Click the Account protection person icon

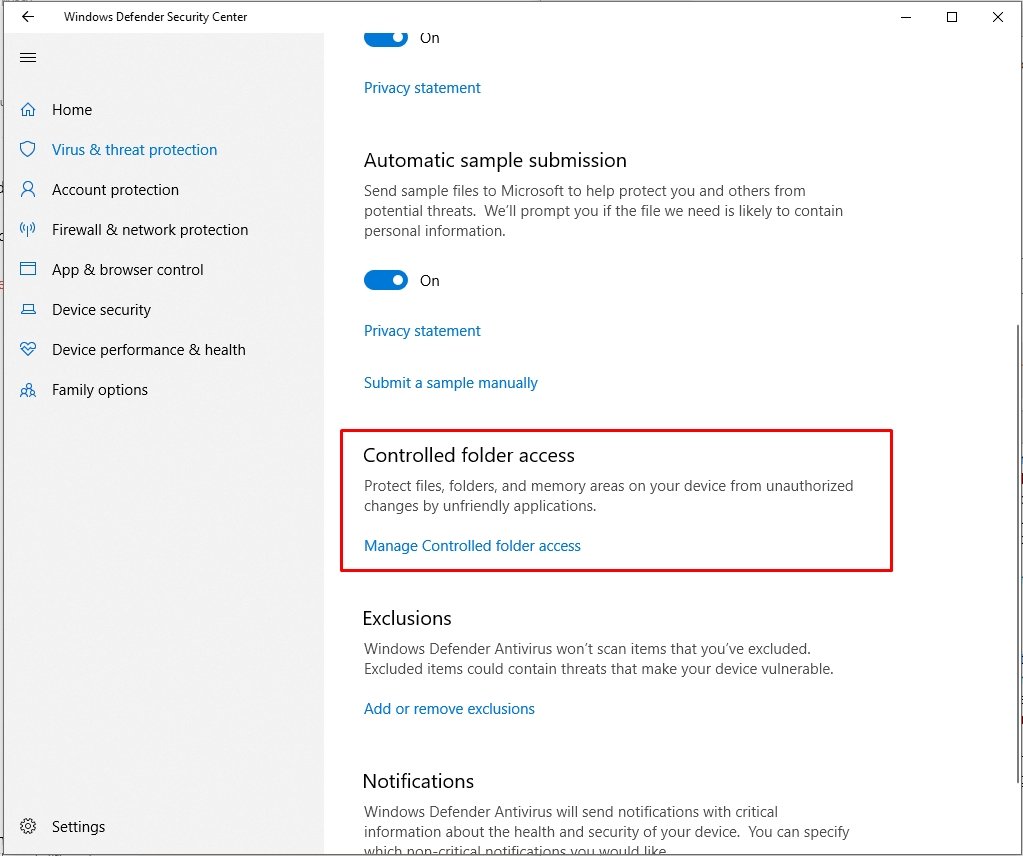point(28,190)
